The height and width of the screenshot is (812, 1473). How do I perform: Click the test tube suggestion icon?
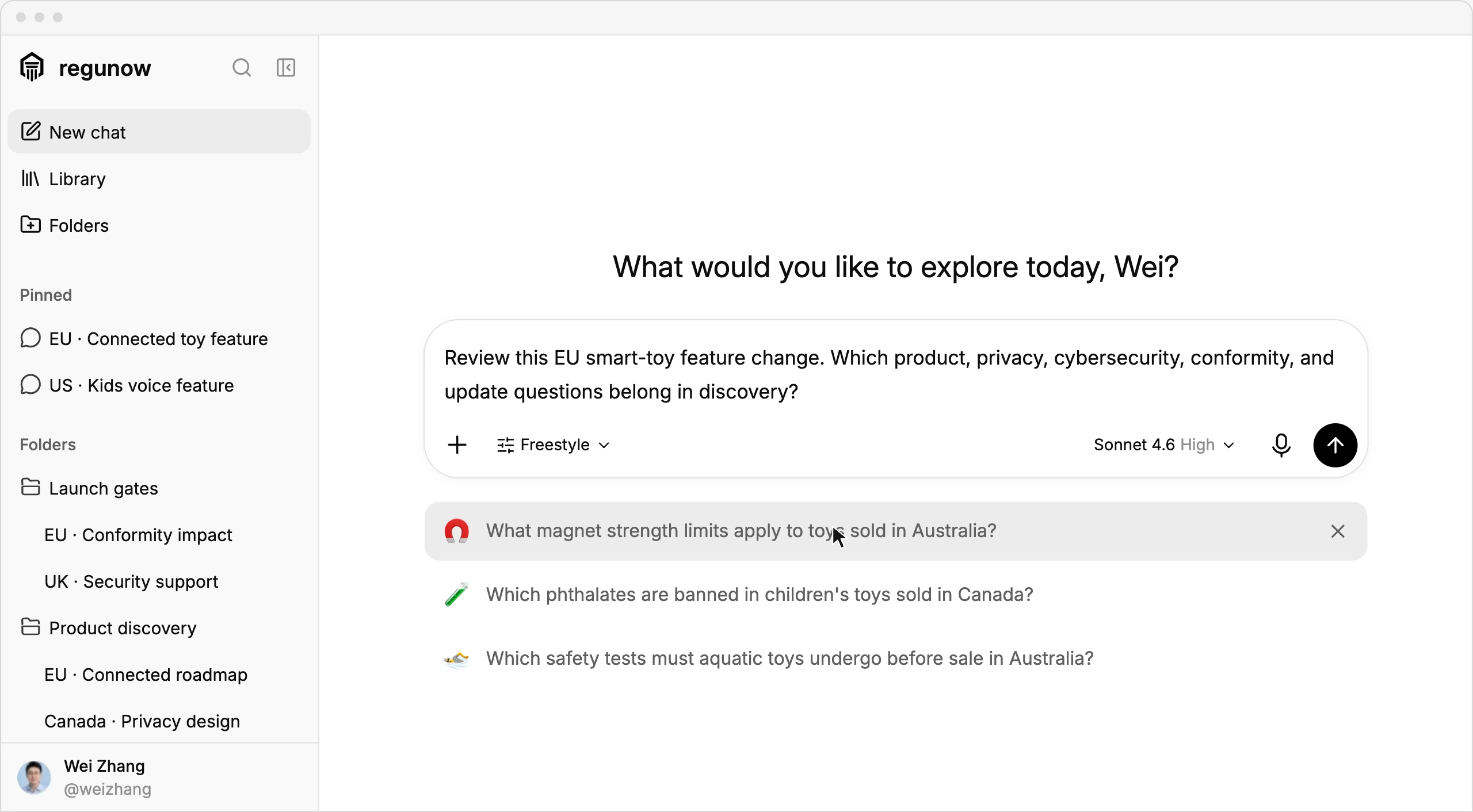(457, 595)
